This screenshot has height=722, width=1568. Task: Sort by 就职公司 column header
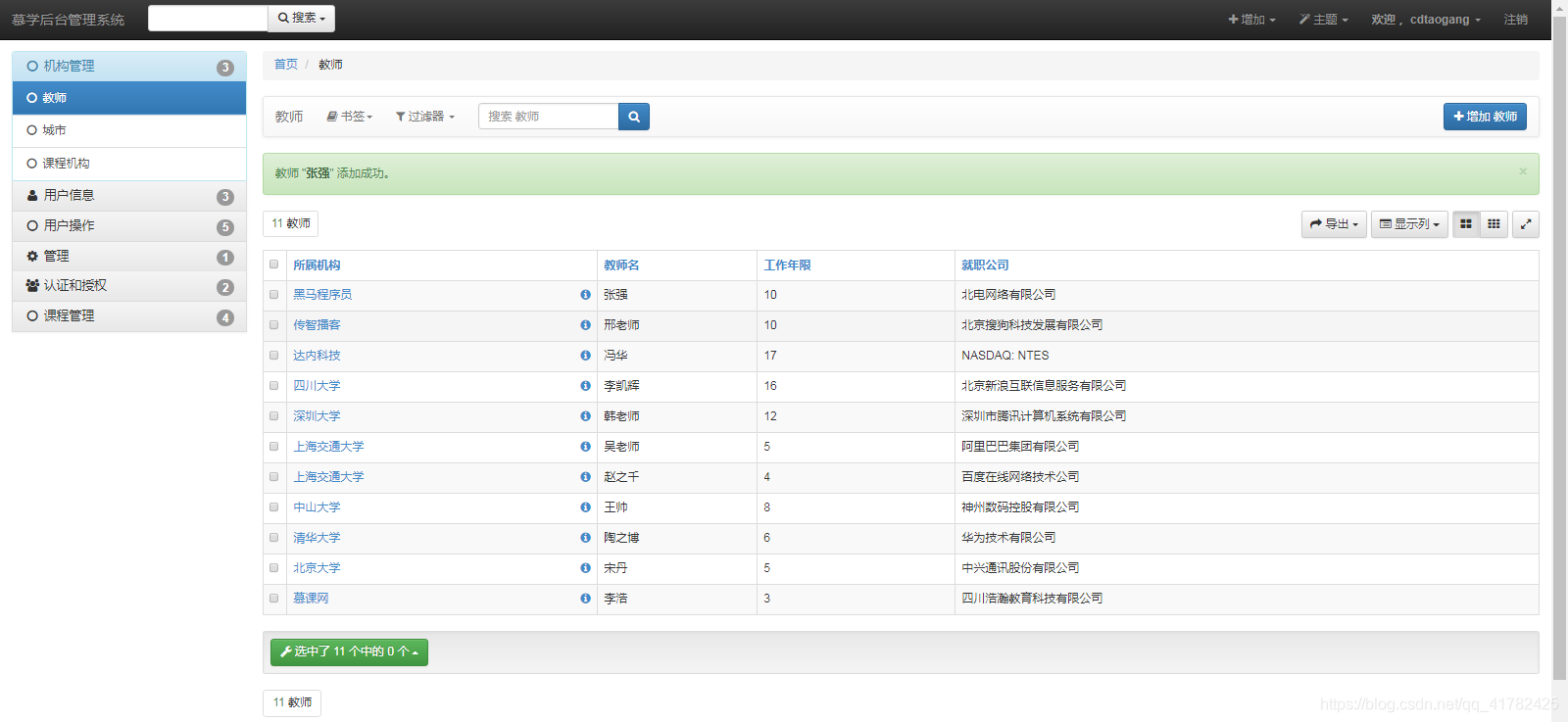click(985, 265)
